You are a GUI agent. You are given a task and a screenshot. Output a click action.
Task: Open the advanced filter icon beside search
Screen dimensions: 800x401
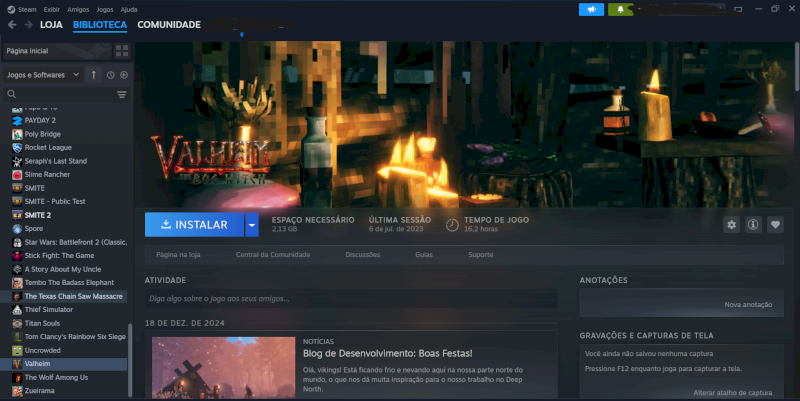tap(121, 94)
